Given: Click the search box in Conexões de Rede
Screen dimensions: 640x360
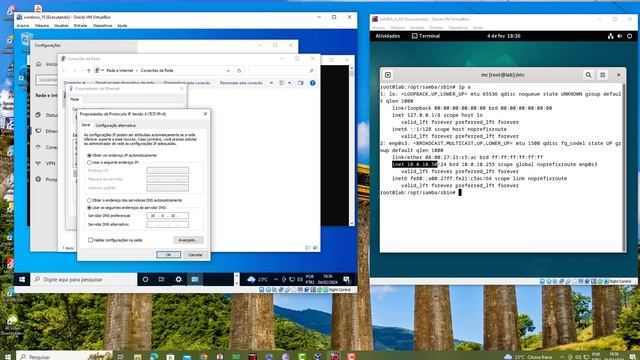Looking at the screenshot, I should [282, 71].
